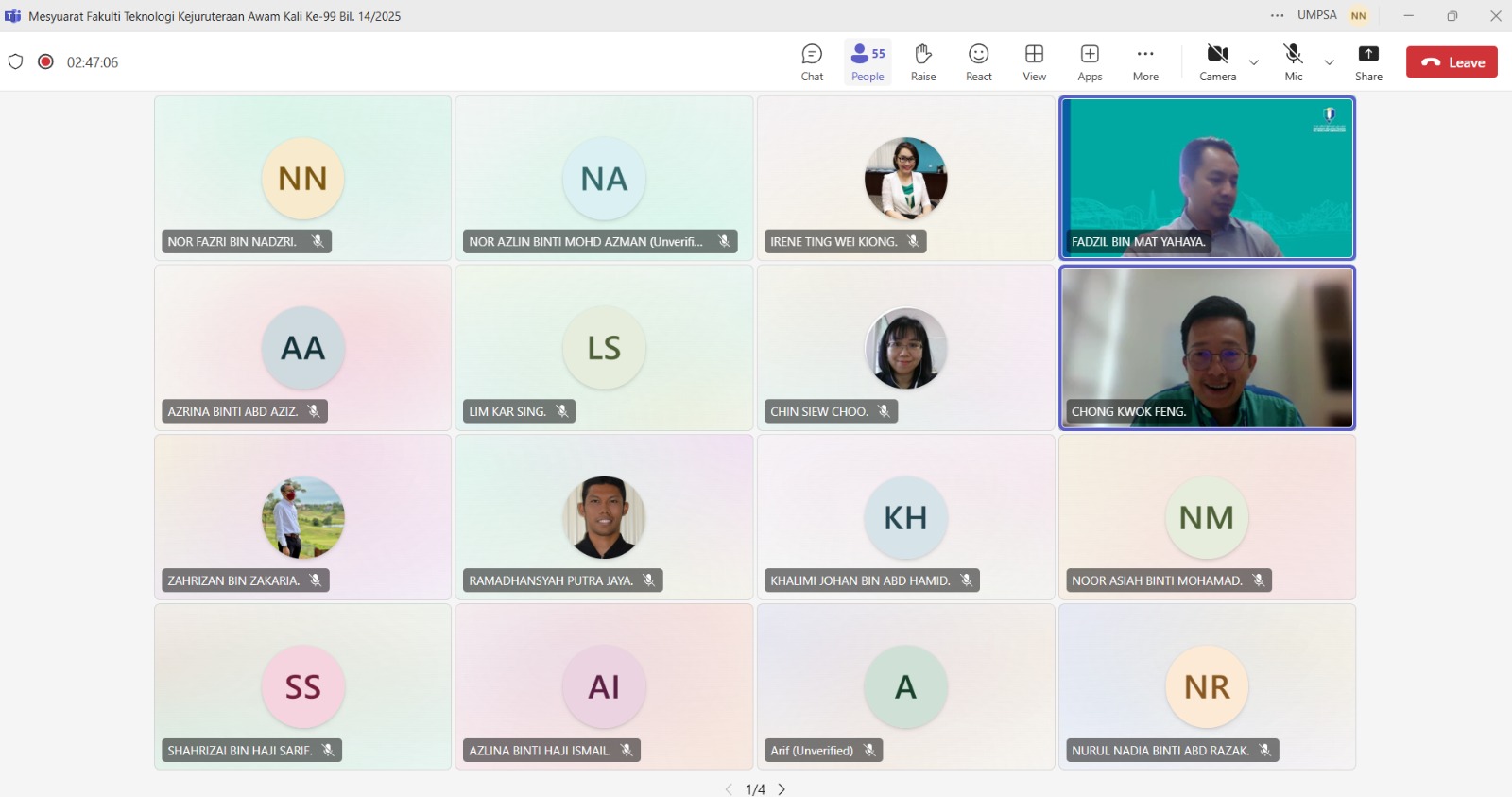The image size is (1512, 797).
Task: Click the recording indicator icon
Action: 45,61
